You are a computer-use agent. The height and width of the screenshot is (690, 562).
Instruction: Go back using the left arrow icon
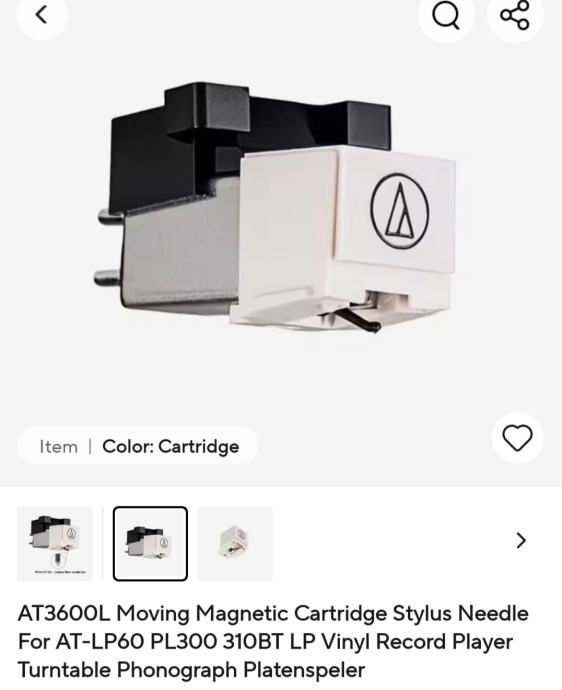tap(42, 15)
